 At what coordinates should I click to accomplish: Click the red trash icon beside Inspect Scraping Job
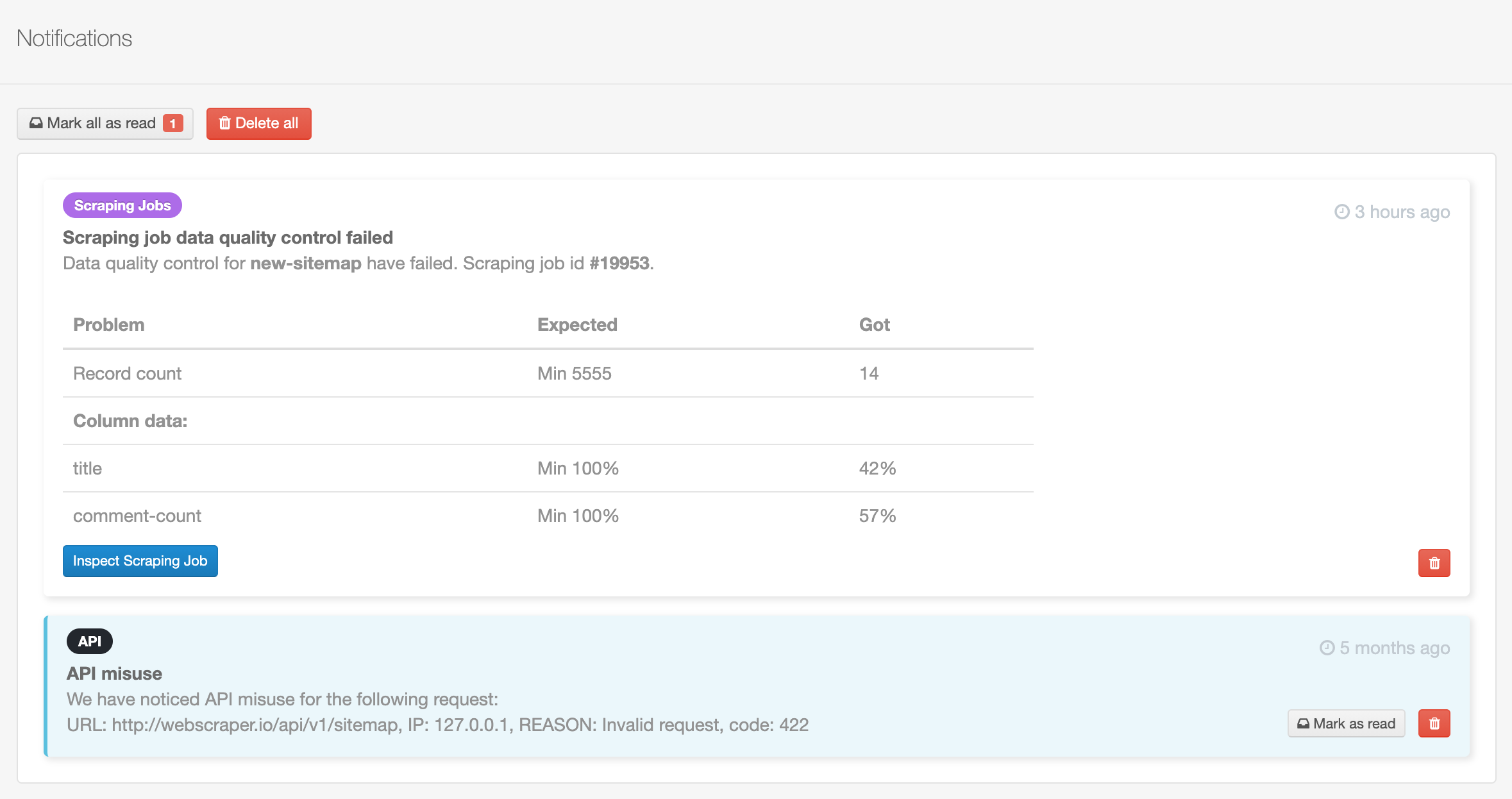1435,563
